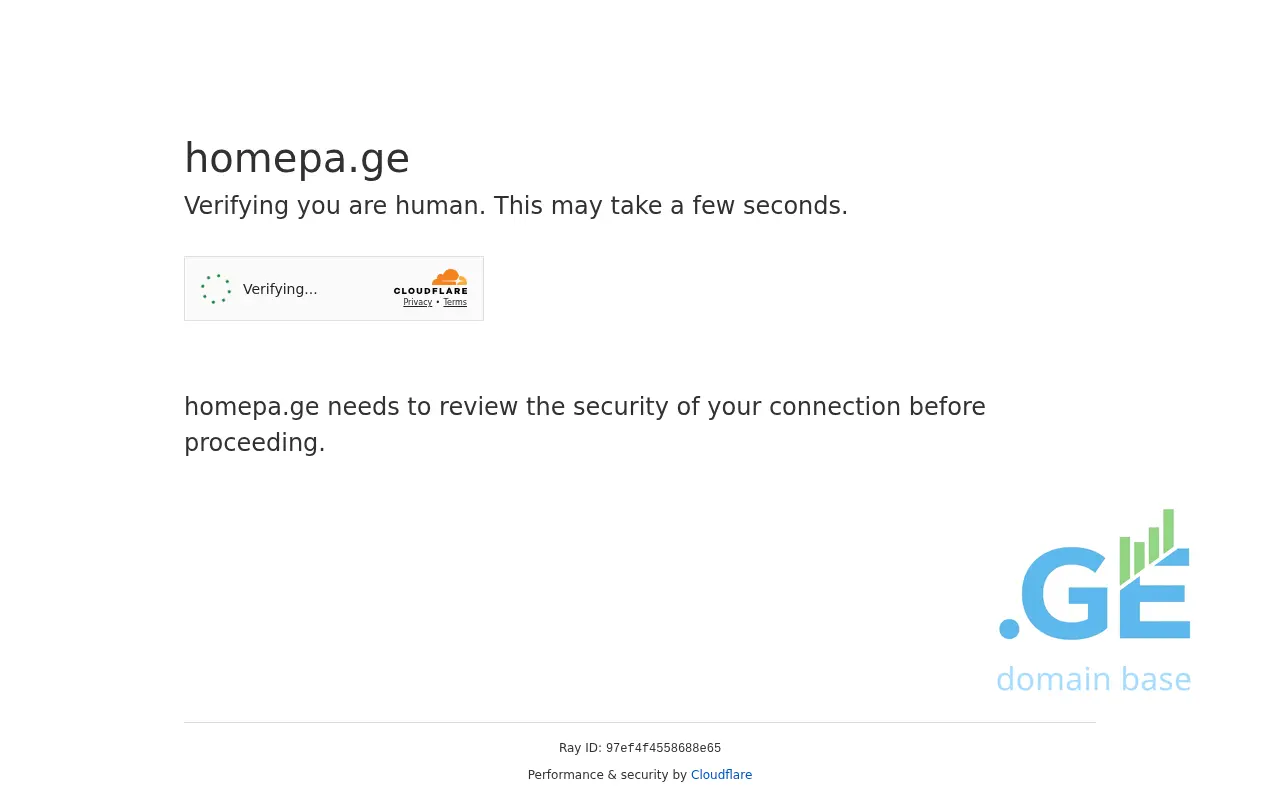Click the 'Verifying...' status label

(x=280, y=289)
